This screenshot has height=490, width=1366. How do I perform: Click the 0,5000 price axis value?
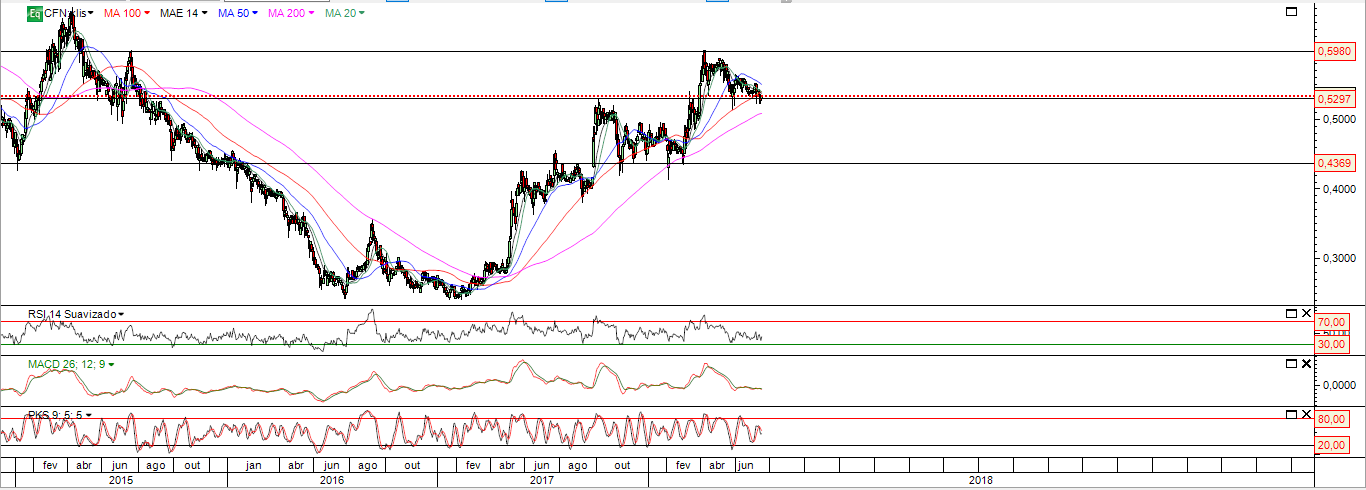coord(1338,119)
